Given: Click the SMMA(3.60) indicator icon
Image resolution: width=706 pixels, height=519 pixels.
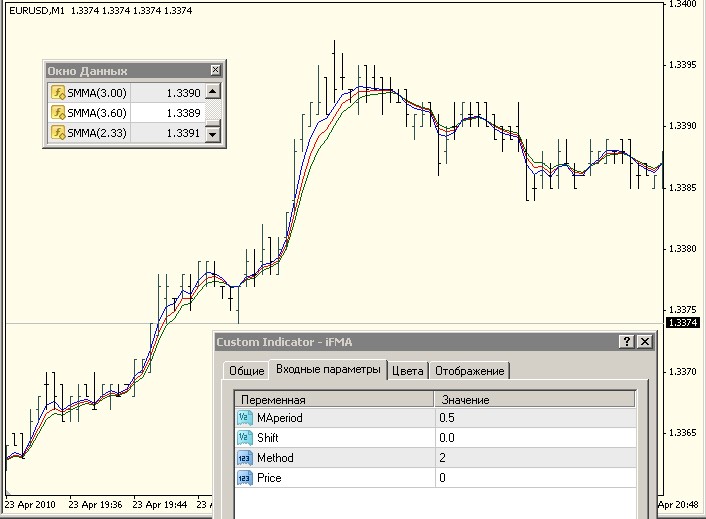Looking at the screenshot, I should pos(58,112).
